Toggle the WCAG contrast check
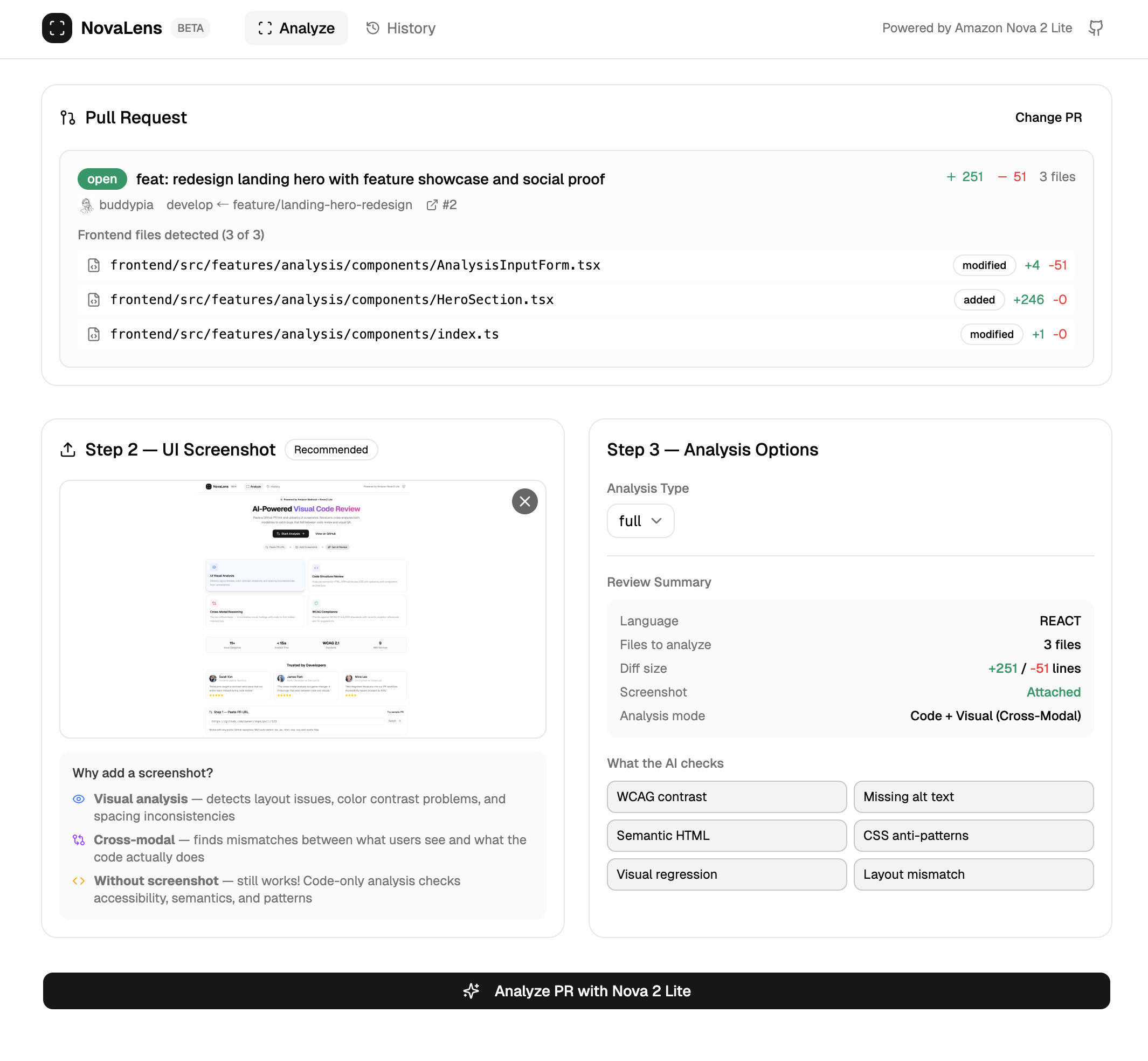This screenshot has height=1061, width=1148. pos(726,796)
